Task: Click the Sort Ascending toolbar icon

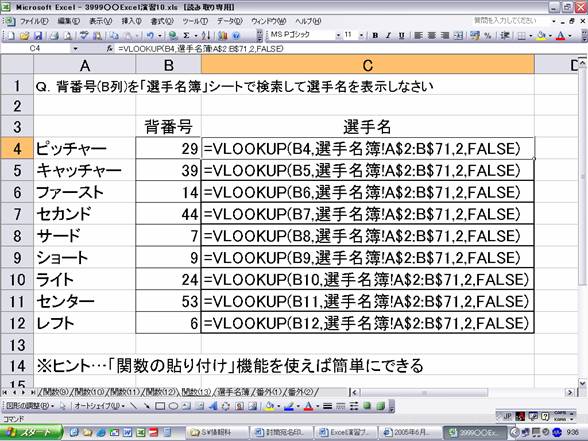Action: (x=206, y=36)
